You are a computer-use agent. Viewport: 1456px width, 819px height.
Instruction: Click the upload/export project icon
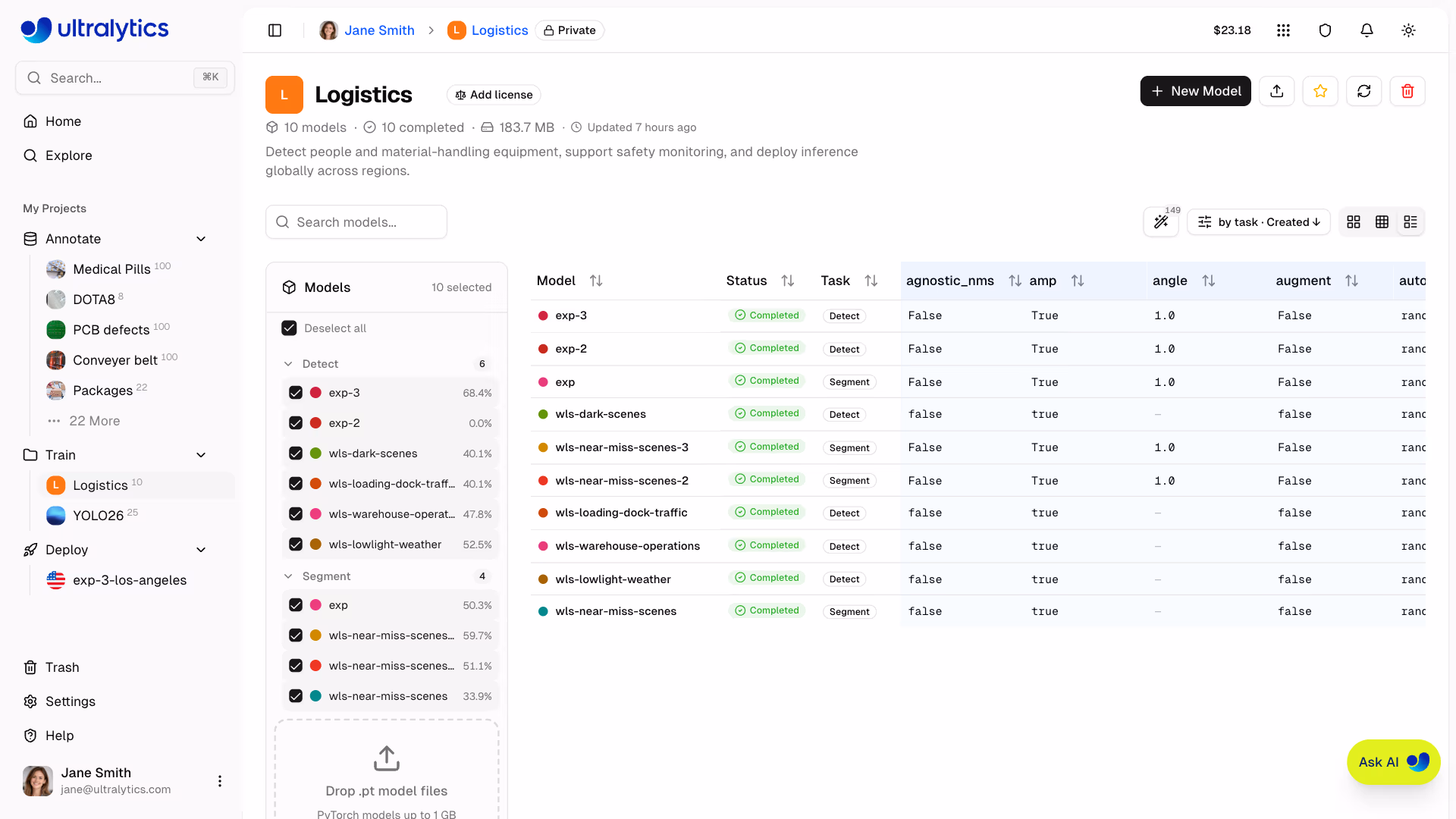pyautogui.click(x=1277, y=91)
